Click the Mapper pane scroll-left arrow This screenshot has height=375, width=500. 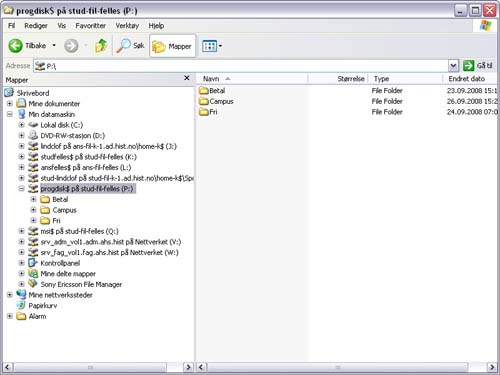[x=8, y=367]
